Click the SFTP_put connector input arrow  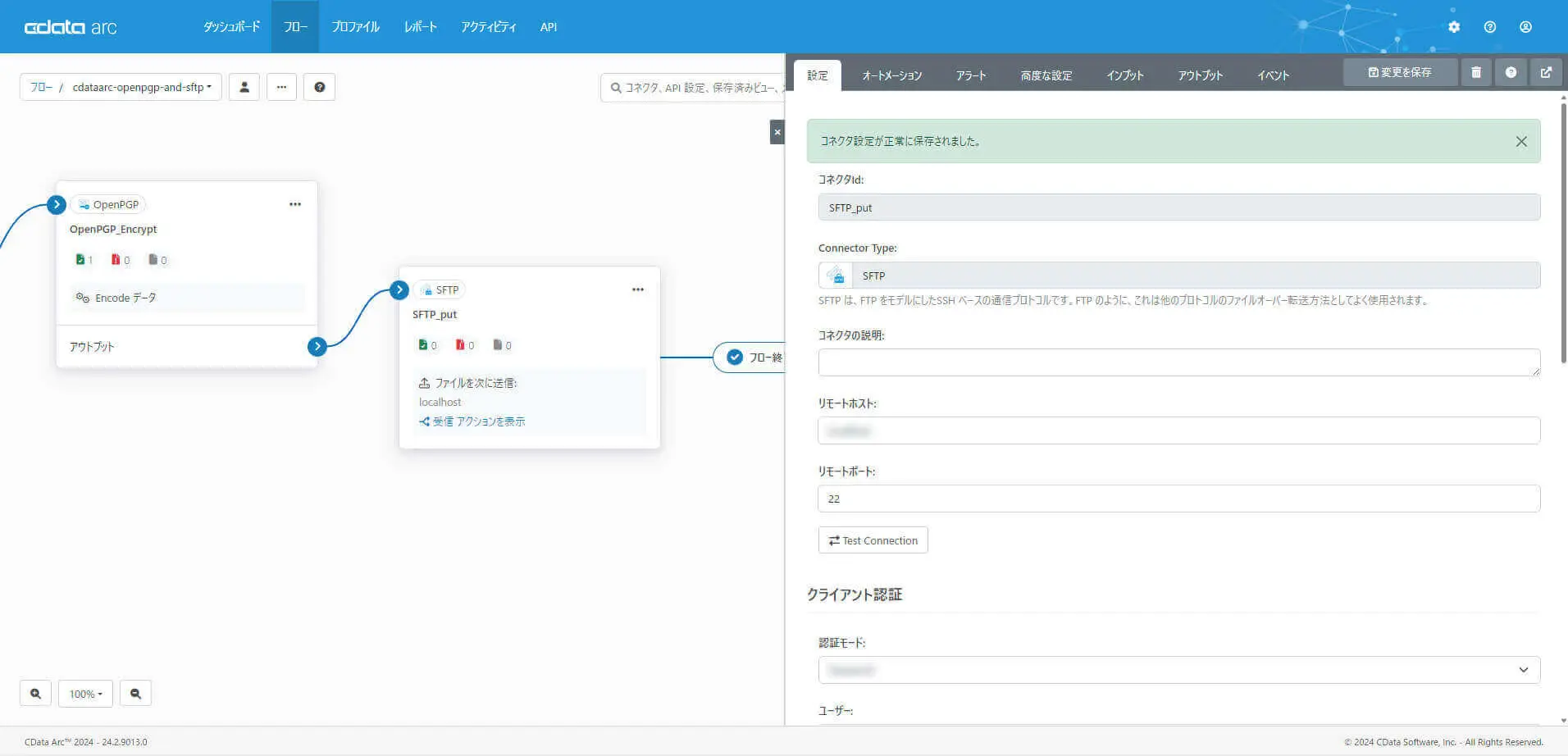pos(399,289)
